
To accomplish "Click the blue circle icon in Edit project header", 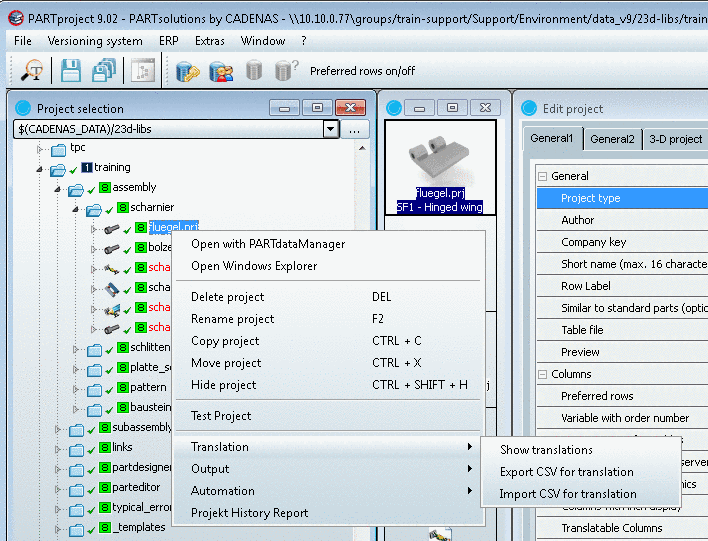I will coord(529,108).
